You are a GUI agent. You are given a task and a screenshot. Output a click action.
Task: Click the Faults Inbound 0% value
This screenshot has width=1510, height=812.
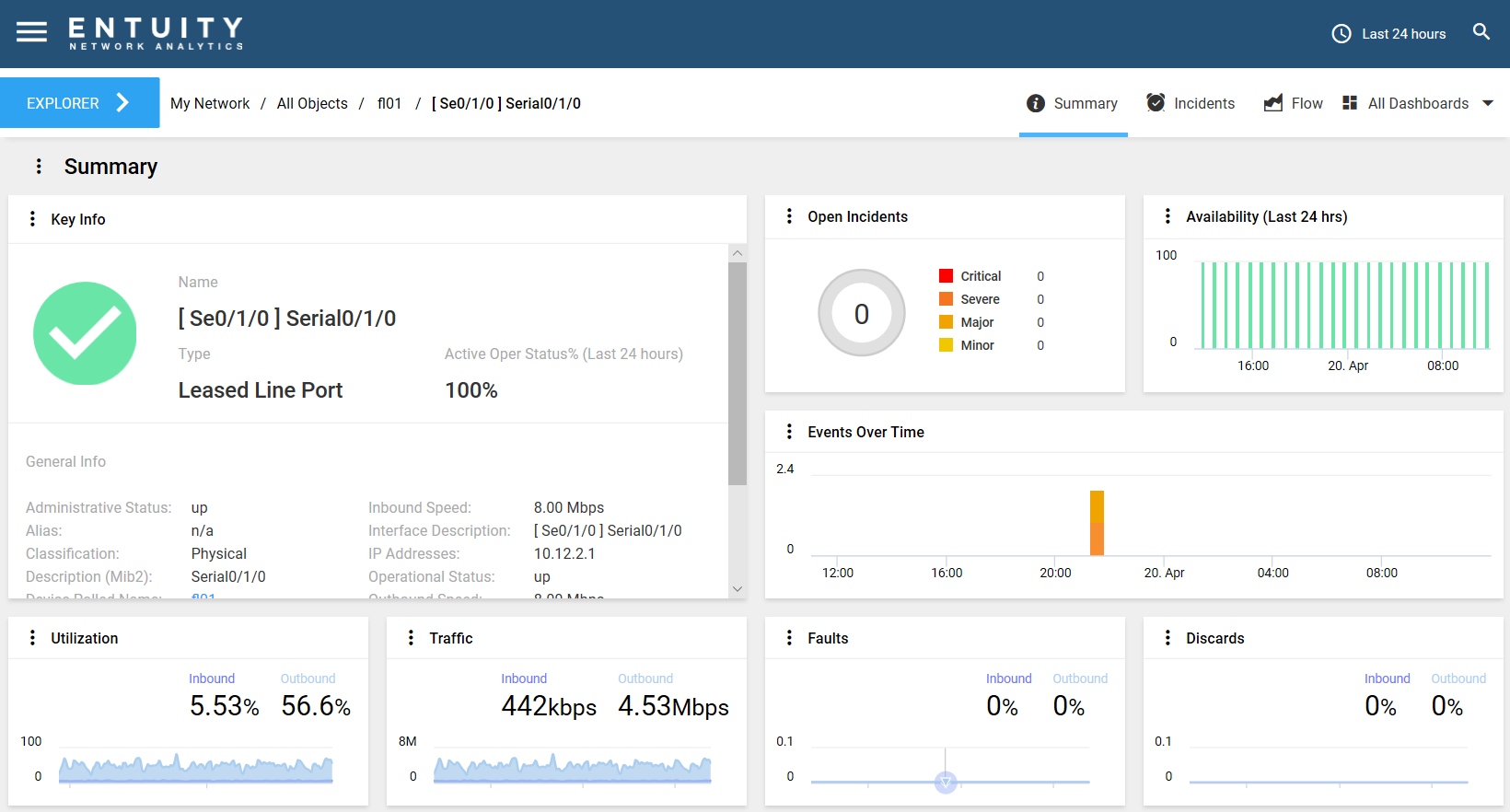pyautogui.click(x=1002, y=706)
